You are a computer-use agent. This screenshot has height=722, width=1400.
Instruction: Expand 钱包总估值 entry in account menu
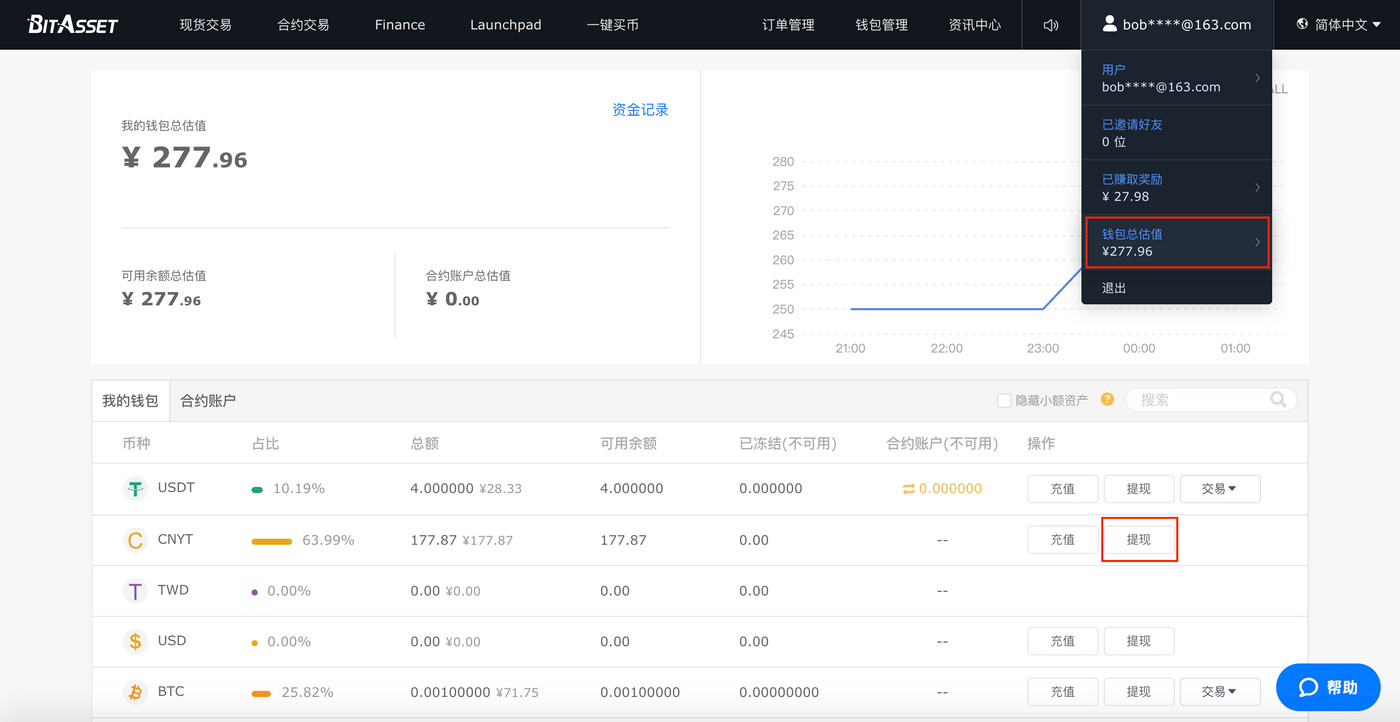(1176, 242)
